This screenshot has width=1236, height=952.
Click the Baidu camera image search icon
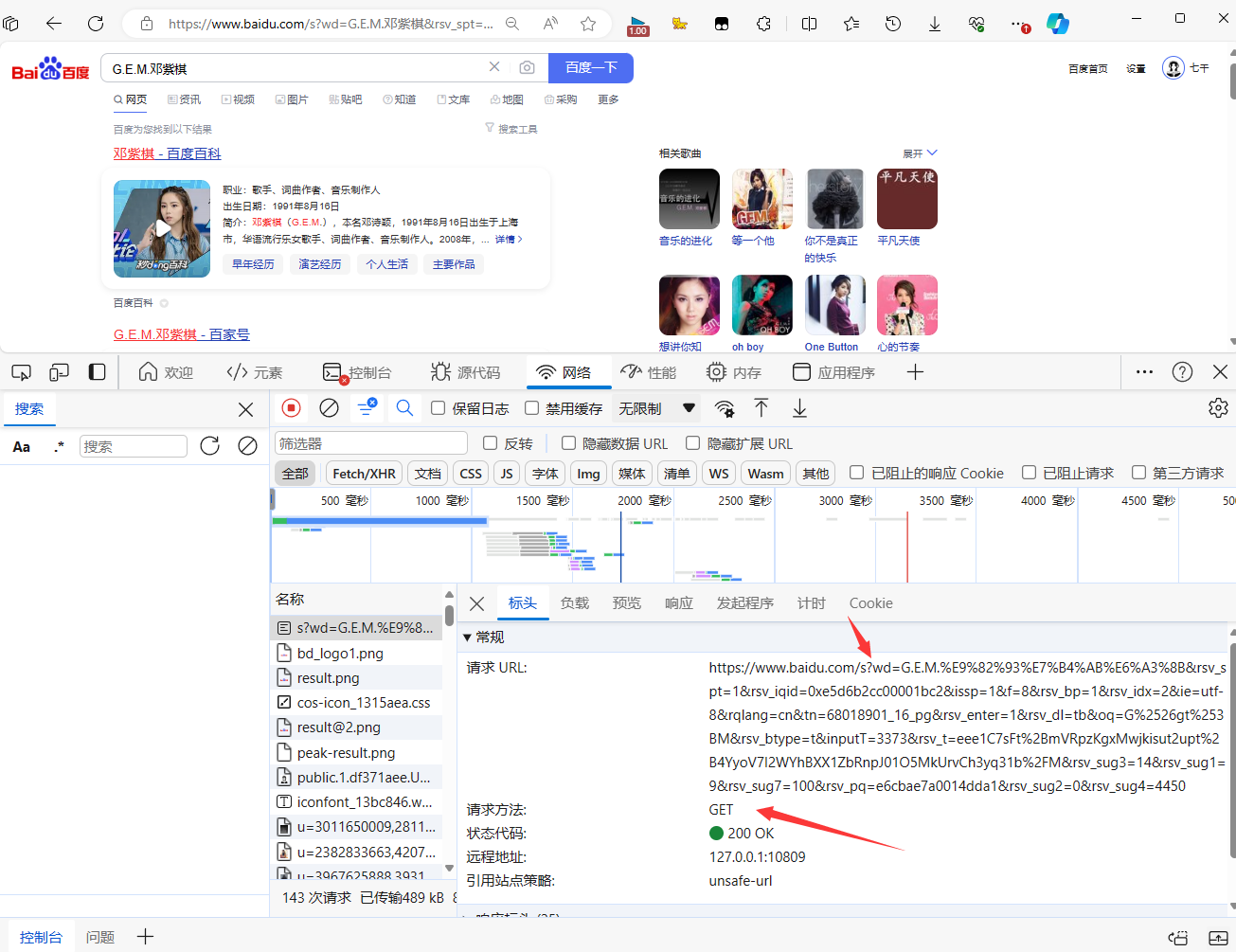(x=527, y=67)
